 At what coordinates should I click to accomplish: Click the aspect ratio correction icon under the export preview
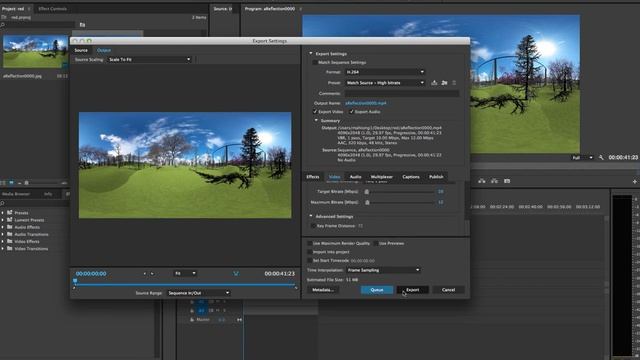[236, 273]
